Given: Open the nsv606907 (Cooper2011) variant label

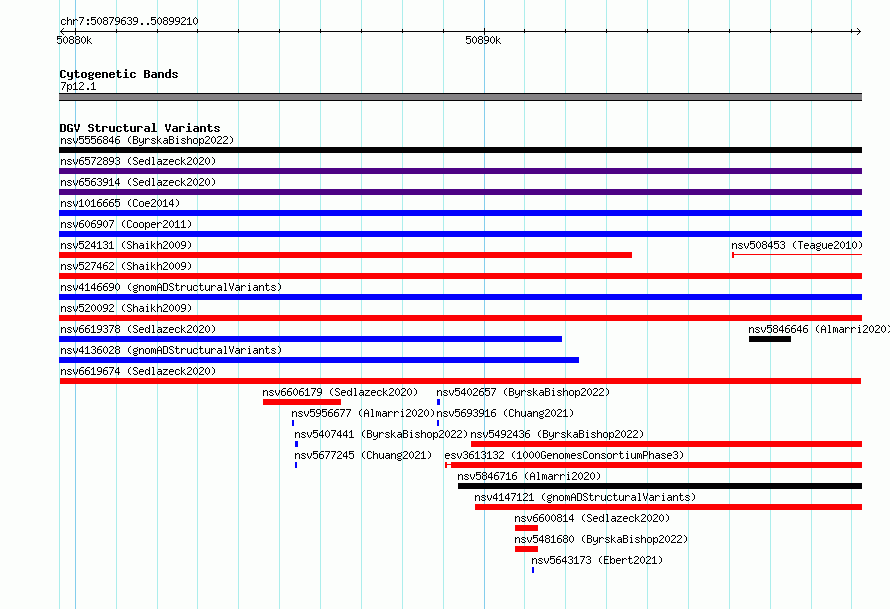Looking at the screenshot, I should point(126,224).
